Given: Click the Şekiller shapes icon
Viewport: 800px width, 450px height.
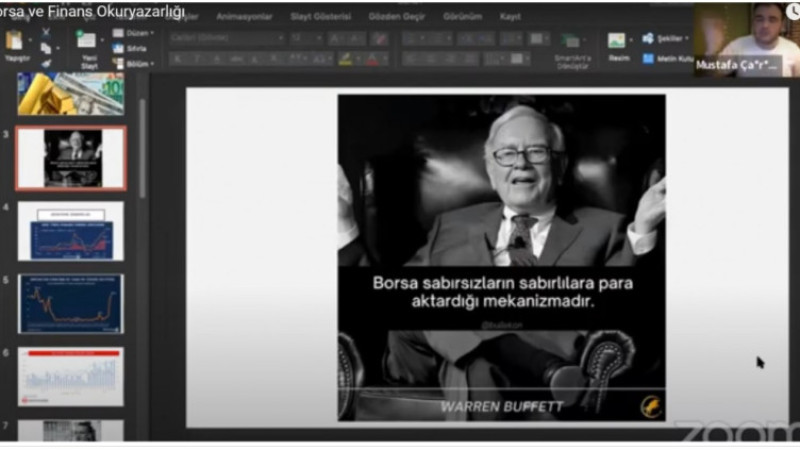Looking at the screenshot, I should click(648, 38).
